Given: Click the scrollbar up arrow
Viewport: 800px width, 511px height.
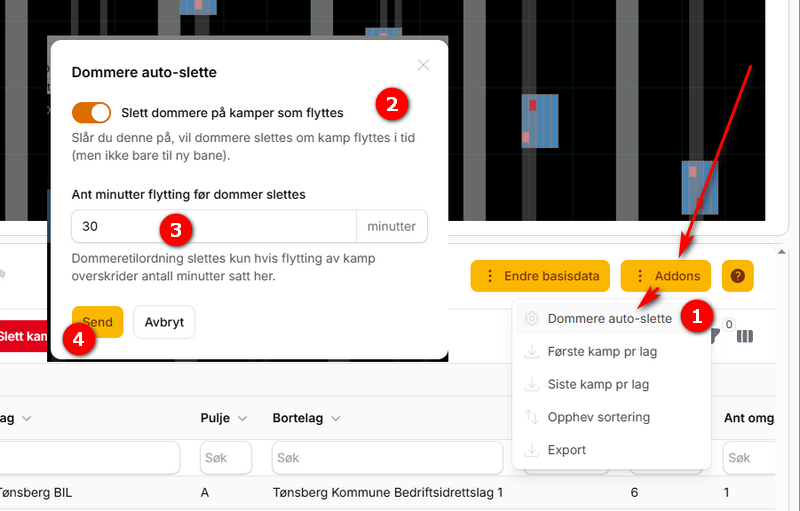Looking at the screenshot, I should click(782, 252).
